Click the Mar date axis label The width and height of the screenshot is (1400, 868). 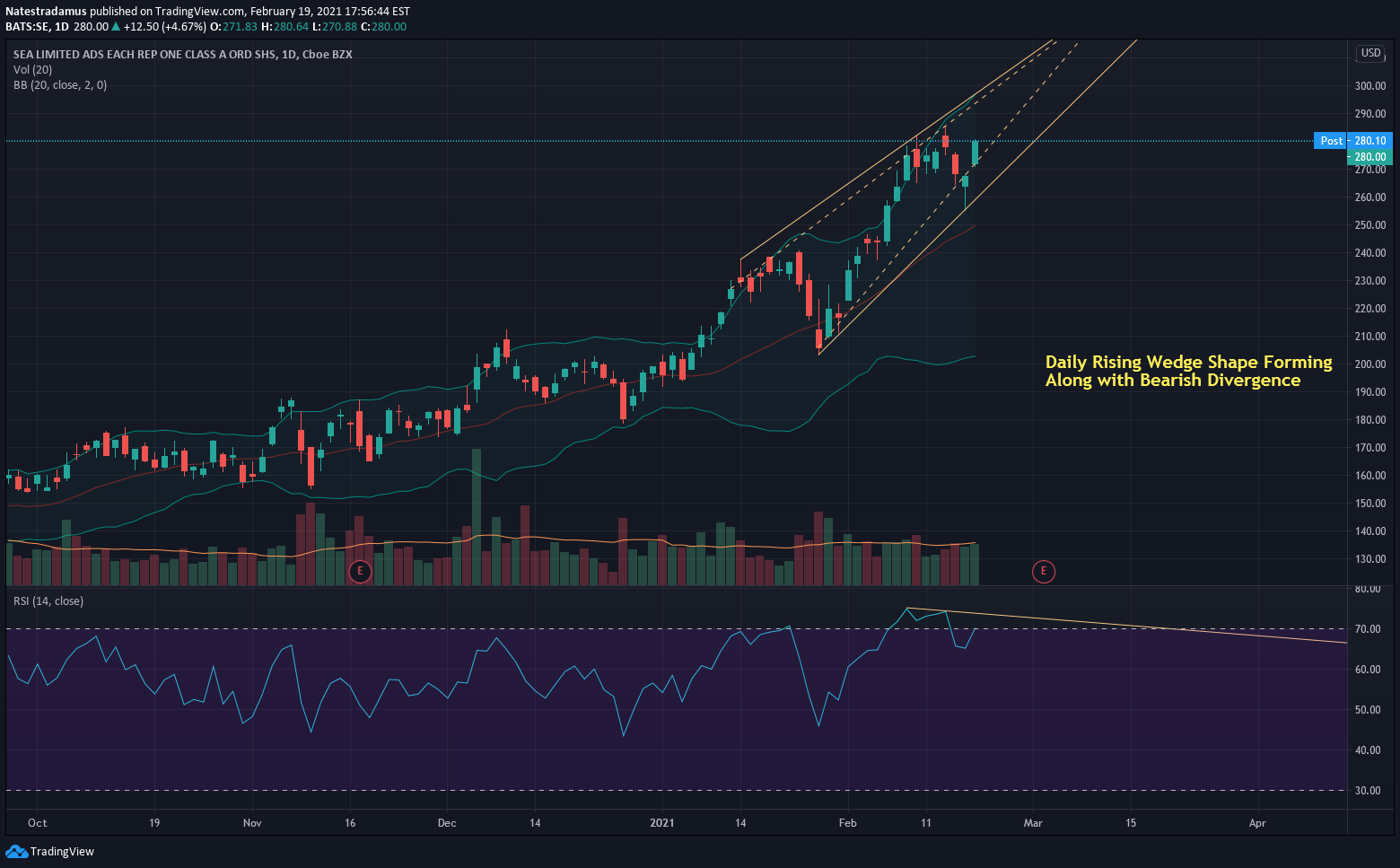1033,823
